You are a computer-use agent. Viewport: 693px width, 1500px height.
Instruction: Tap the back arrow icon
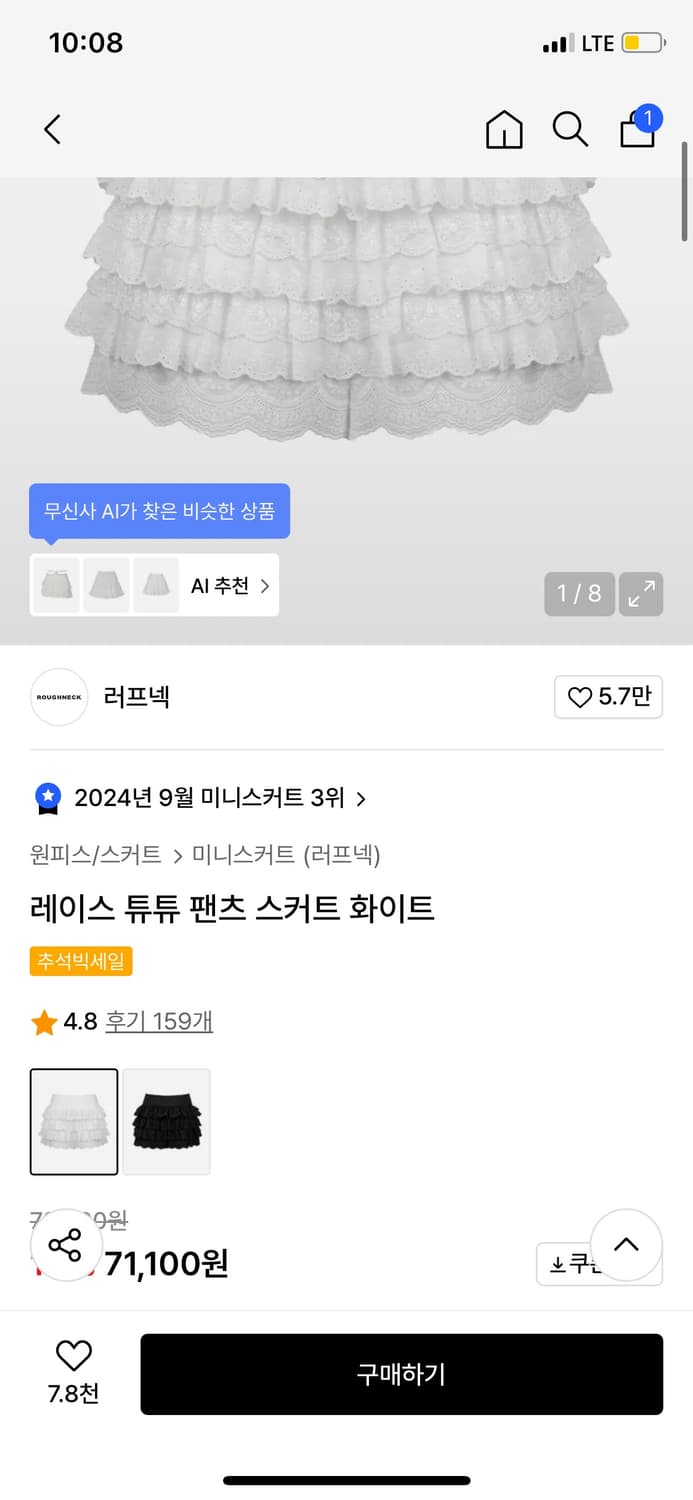53,129
